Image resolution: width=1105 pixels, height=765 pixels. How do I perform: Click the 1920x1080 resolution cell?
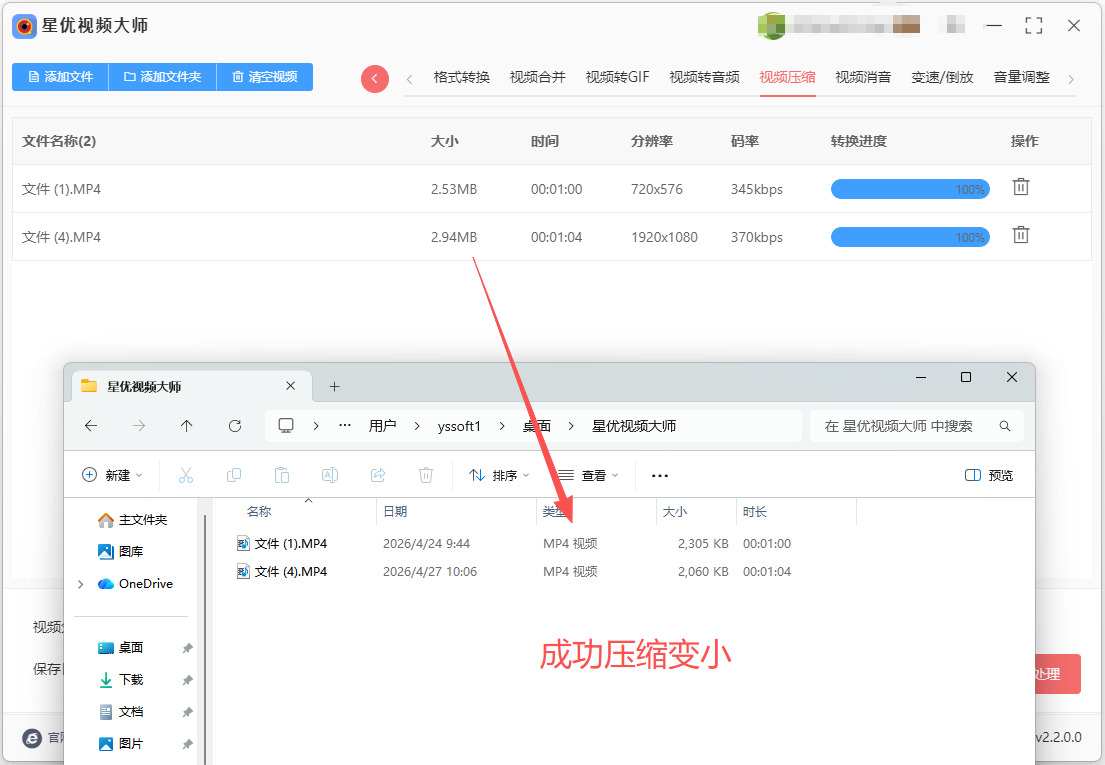[664, 237]
